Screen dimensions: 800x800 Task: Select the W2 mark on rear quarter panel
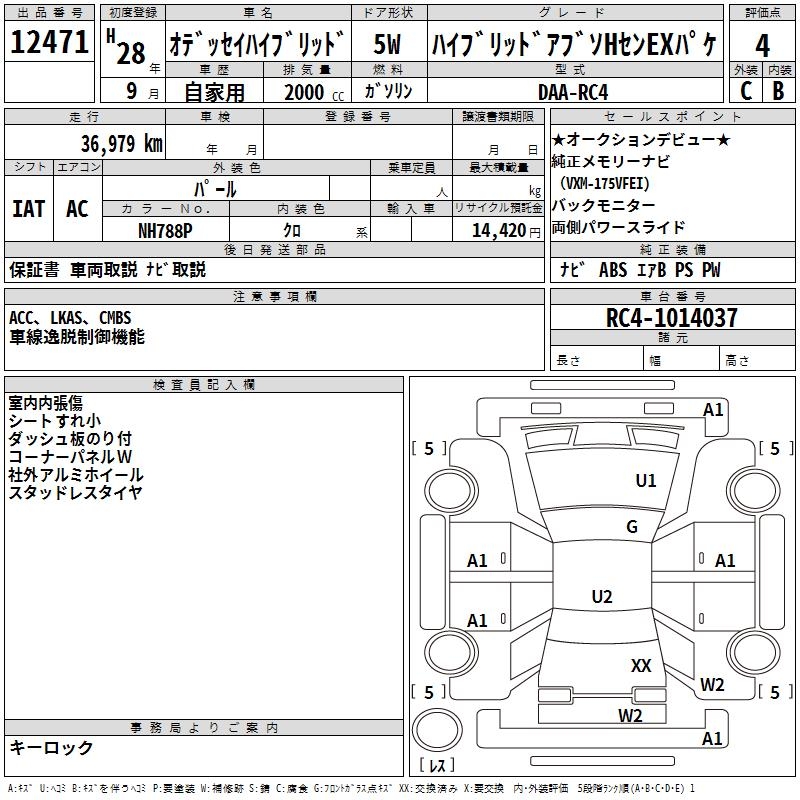point(712,685)
